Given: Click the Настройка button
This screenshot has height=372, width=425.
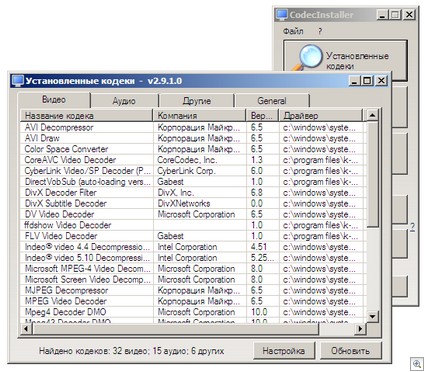Looking at the screenshot, I should (283, 351).
